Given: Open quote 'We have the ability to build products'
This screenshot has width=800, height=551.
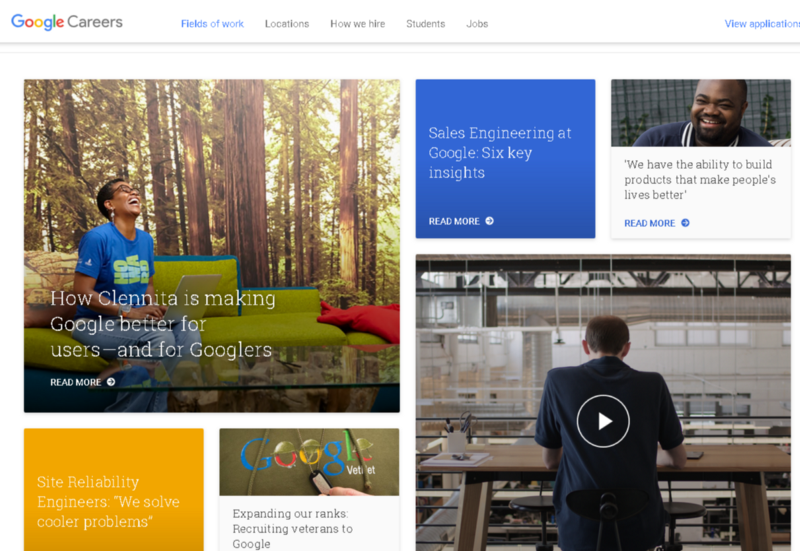Looking at the screenshot, I should [x=700, y=180].
